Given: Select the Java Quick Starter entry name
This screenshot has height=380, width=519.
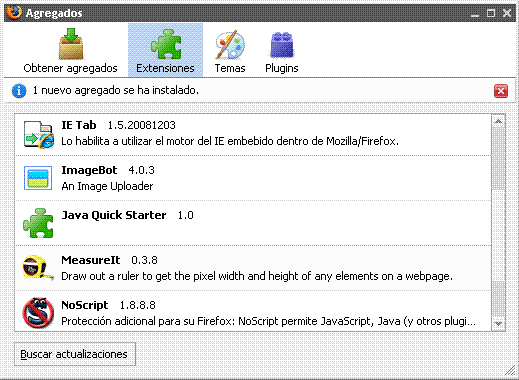Looking at the screenshot, I should coord(114,215).
